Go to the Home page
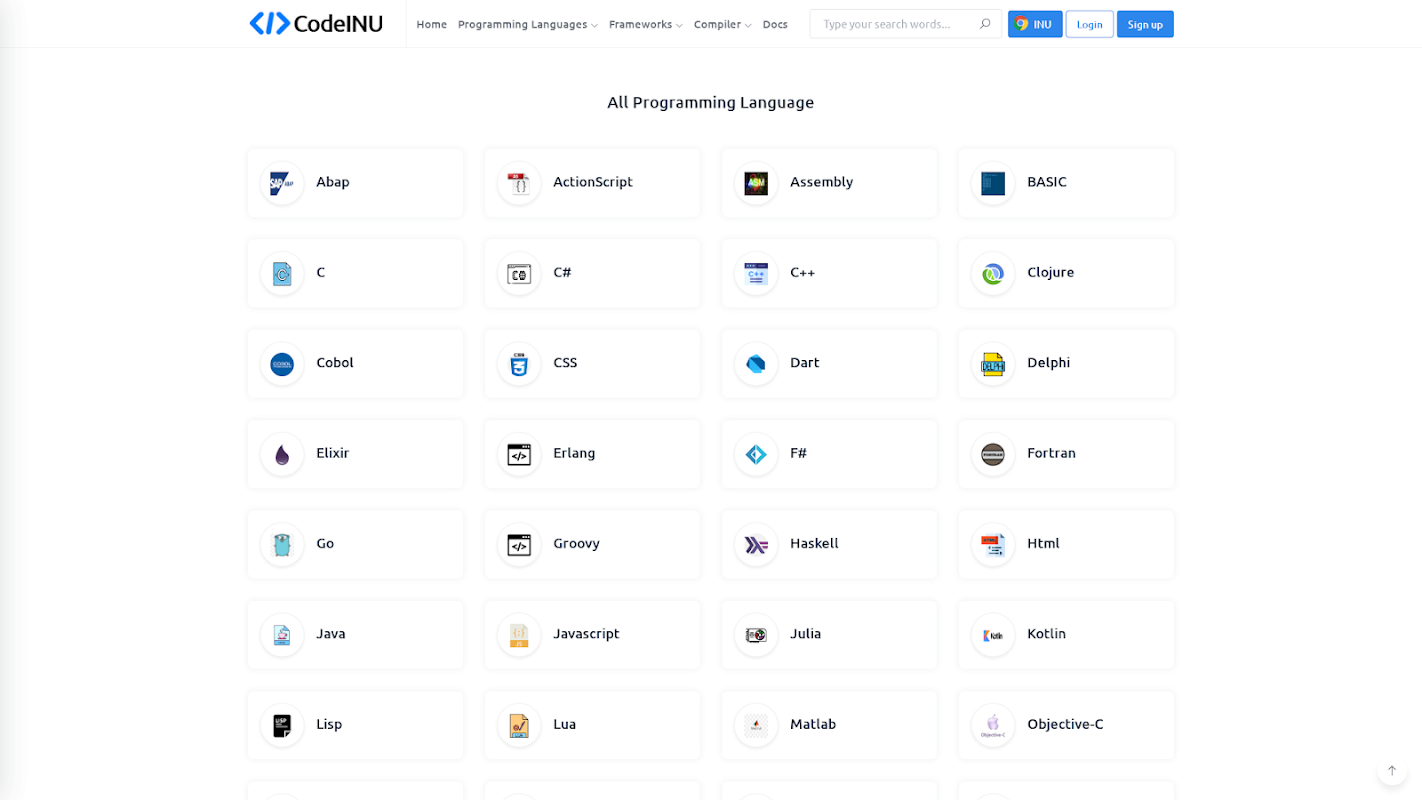 (432, 24)
